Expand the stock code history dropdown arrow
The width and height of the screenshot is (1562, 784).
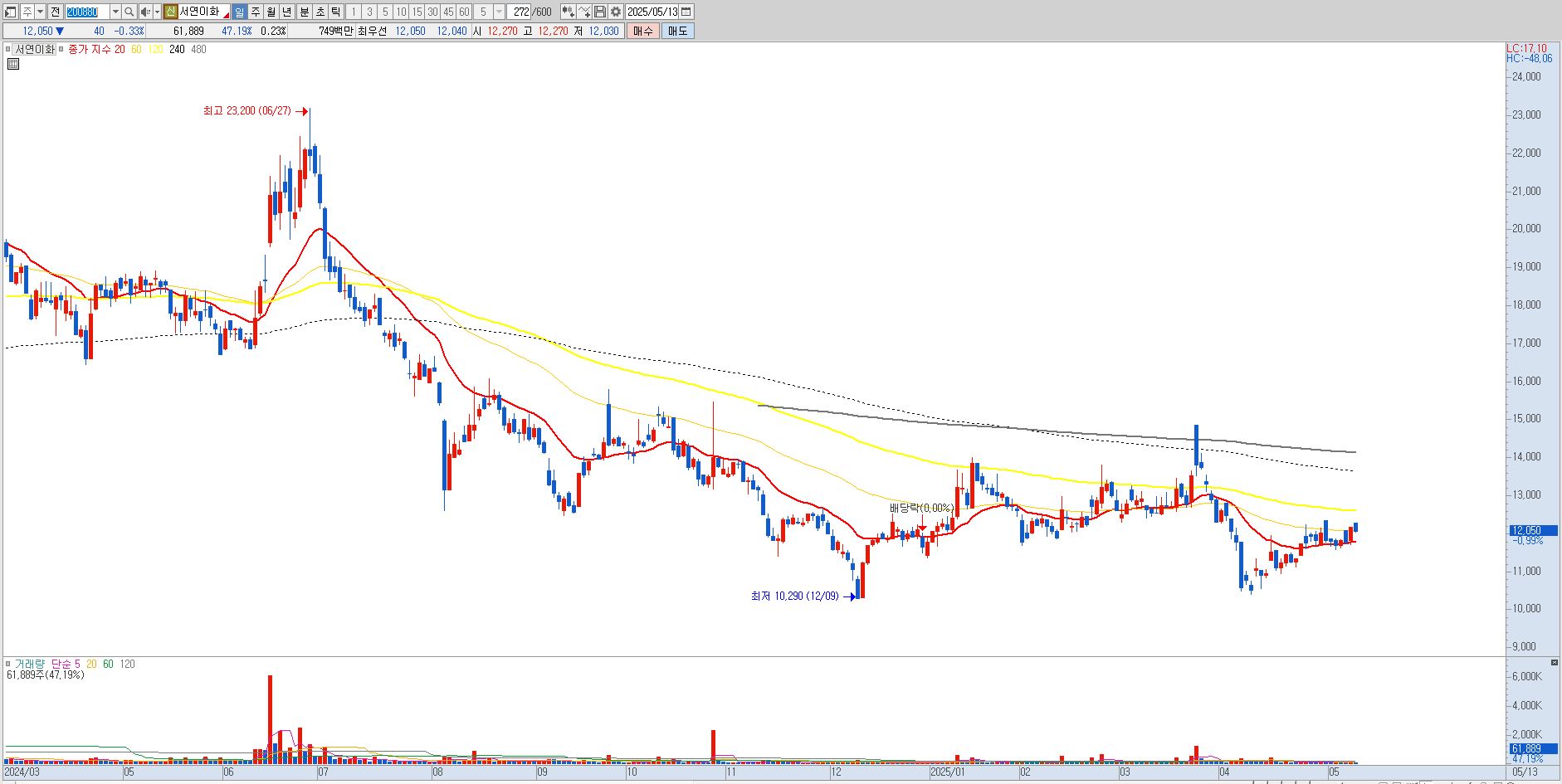pos(115,12)
